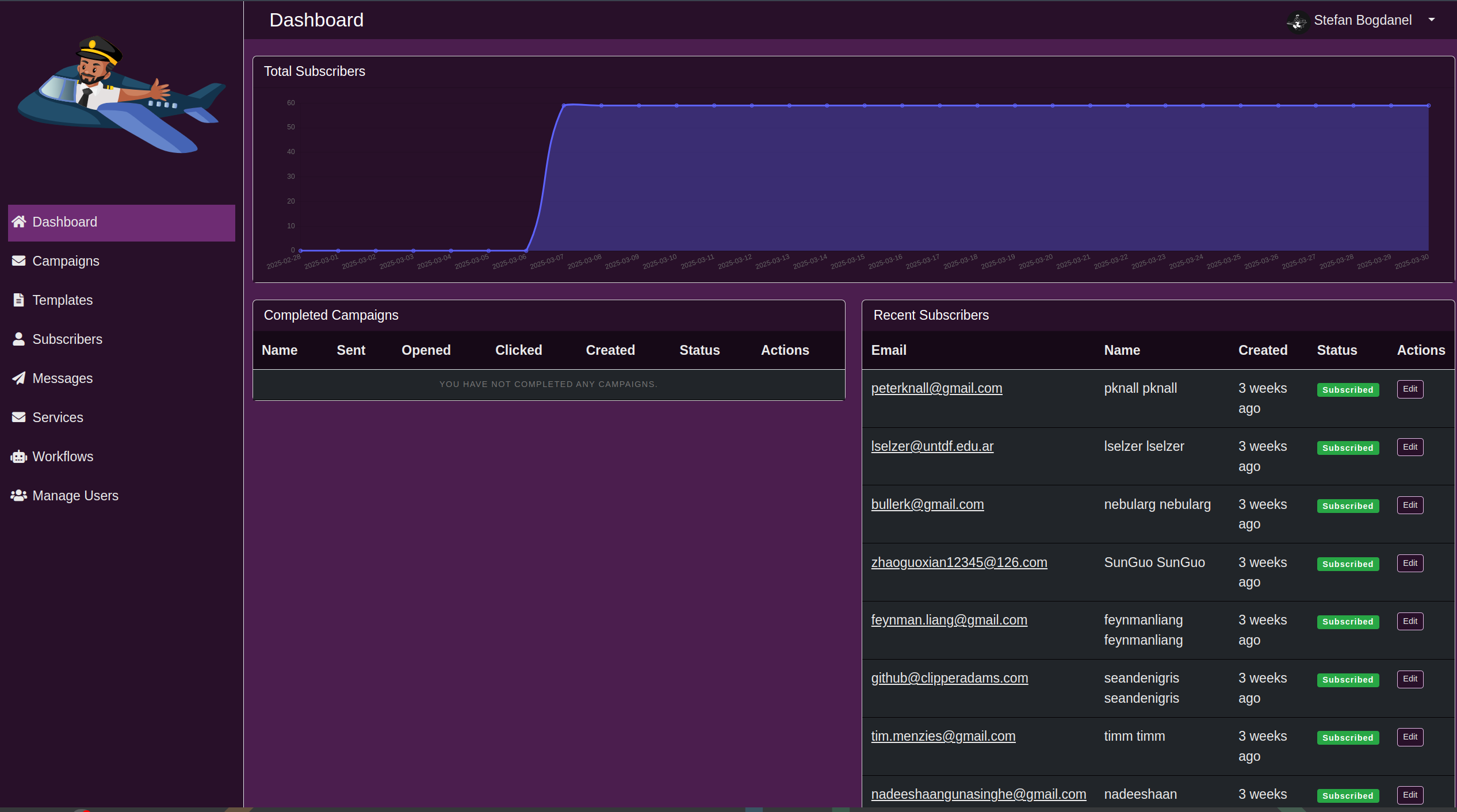
Task: Click the no completed campaigns message
Action: (x=548, y=384)
